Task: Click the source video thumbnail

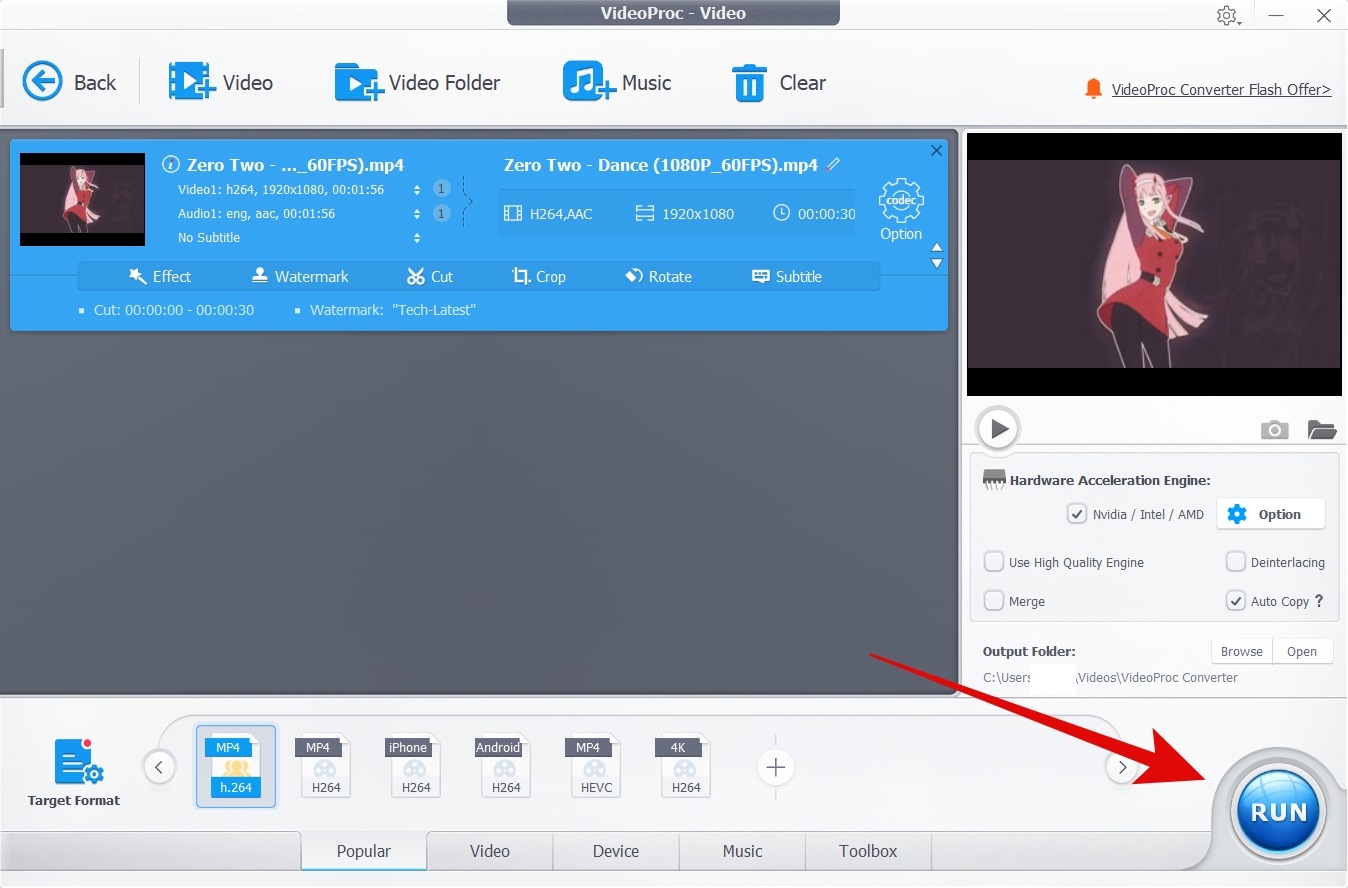Action: [x=82, y=200]
